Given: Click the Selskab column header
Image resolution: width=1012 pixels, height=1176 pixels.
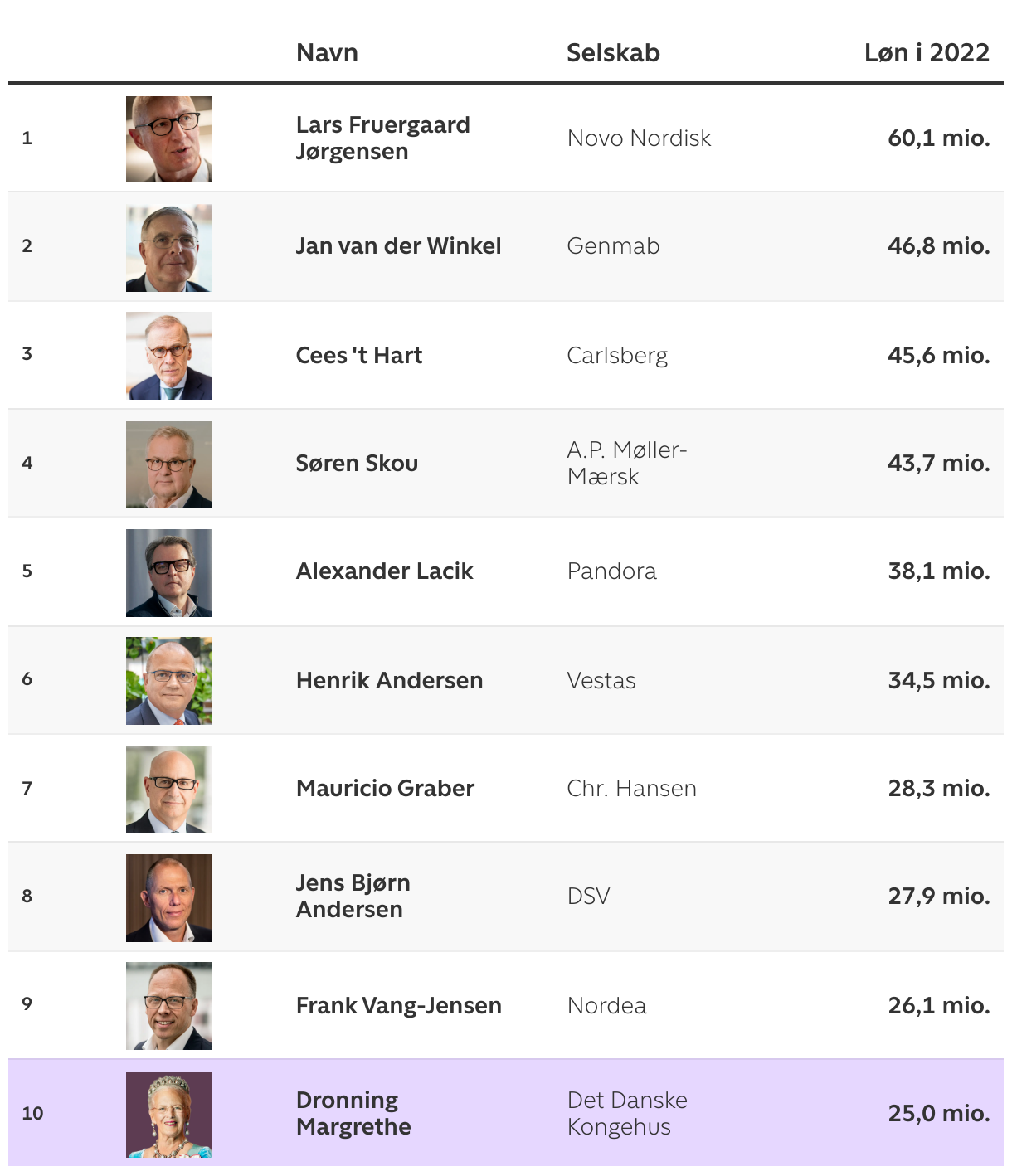Looking at the screenshot, I should [x=613, y=53].
